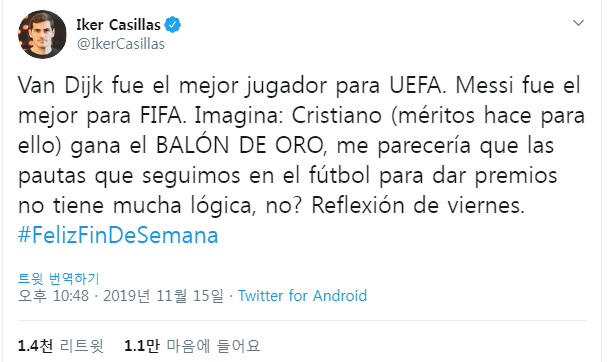This screenshot has width=611, height=362.
Task: Click the name Cristiano in the tweet
Action: [x=337, y=115]
